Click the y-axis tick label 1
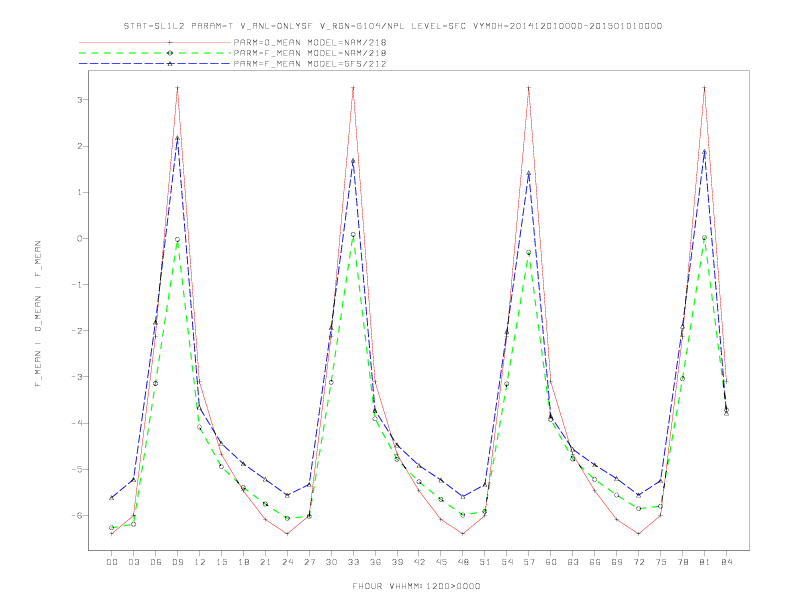The height and width of the screenshot is (612, 792). click(x=79, y=192)
